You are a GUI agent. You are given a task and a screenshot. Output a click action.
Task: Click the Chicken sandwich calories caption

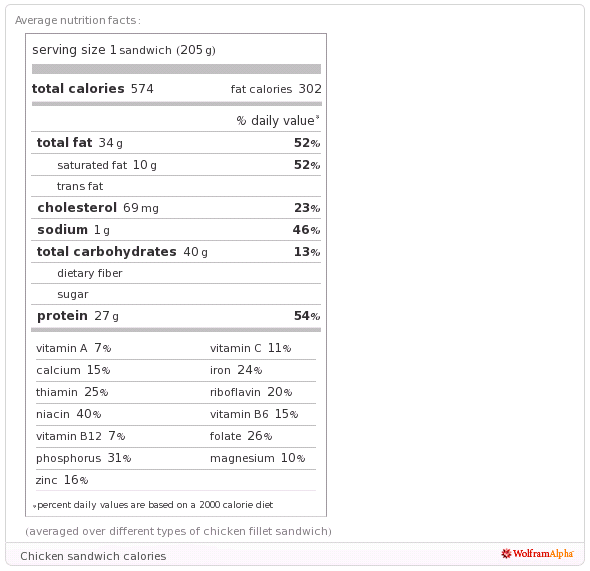point(93,556)
